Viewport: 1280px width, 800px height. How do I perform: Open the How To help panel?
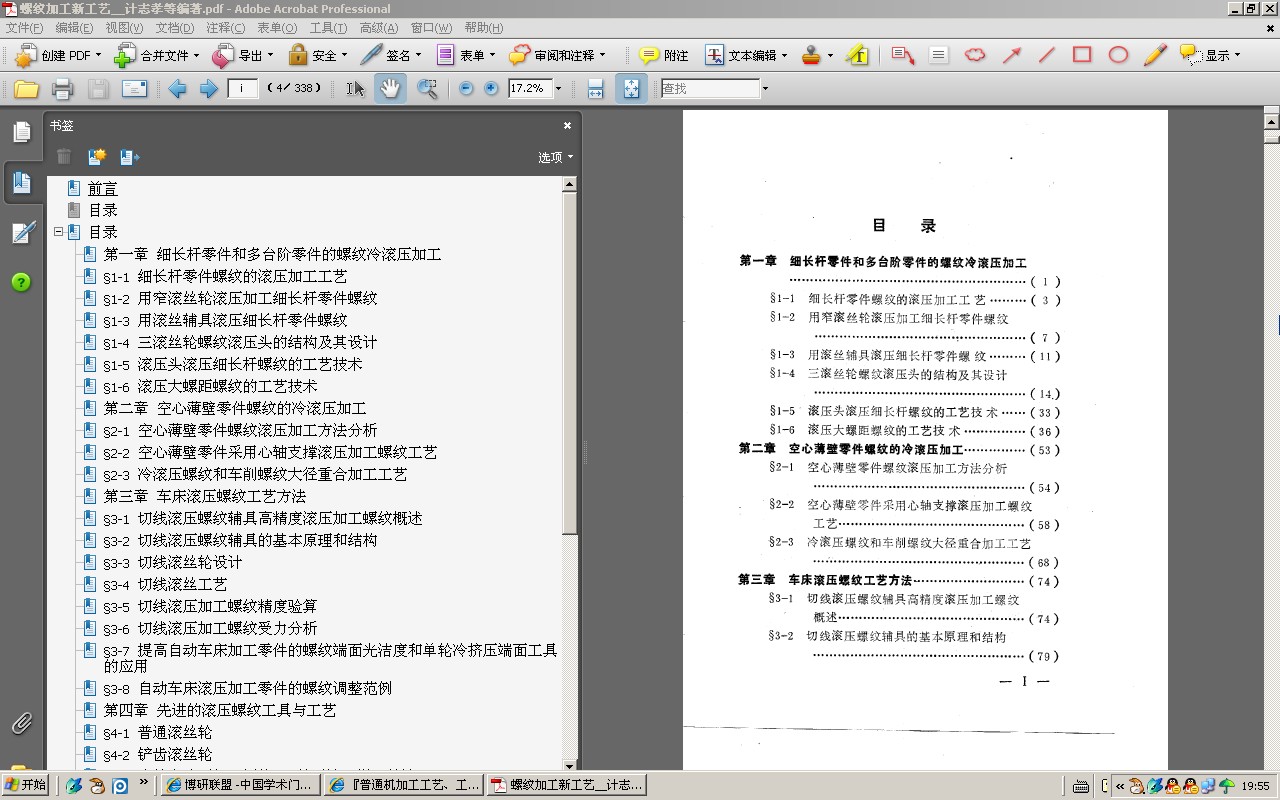tap(21, 282)
